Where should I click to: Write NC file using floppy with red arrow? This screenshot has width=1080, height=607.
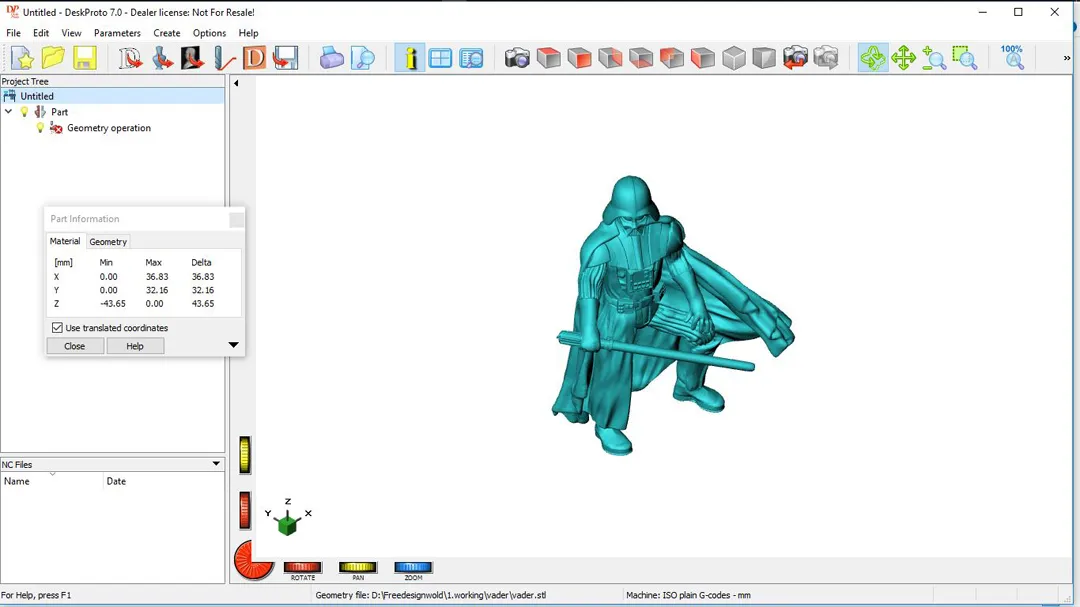click(x=285, y=58)
